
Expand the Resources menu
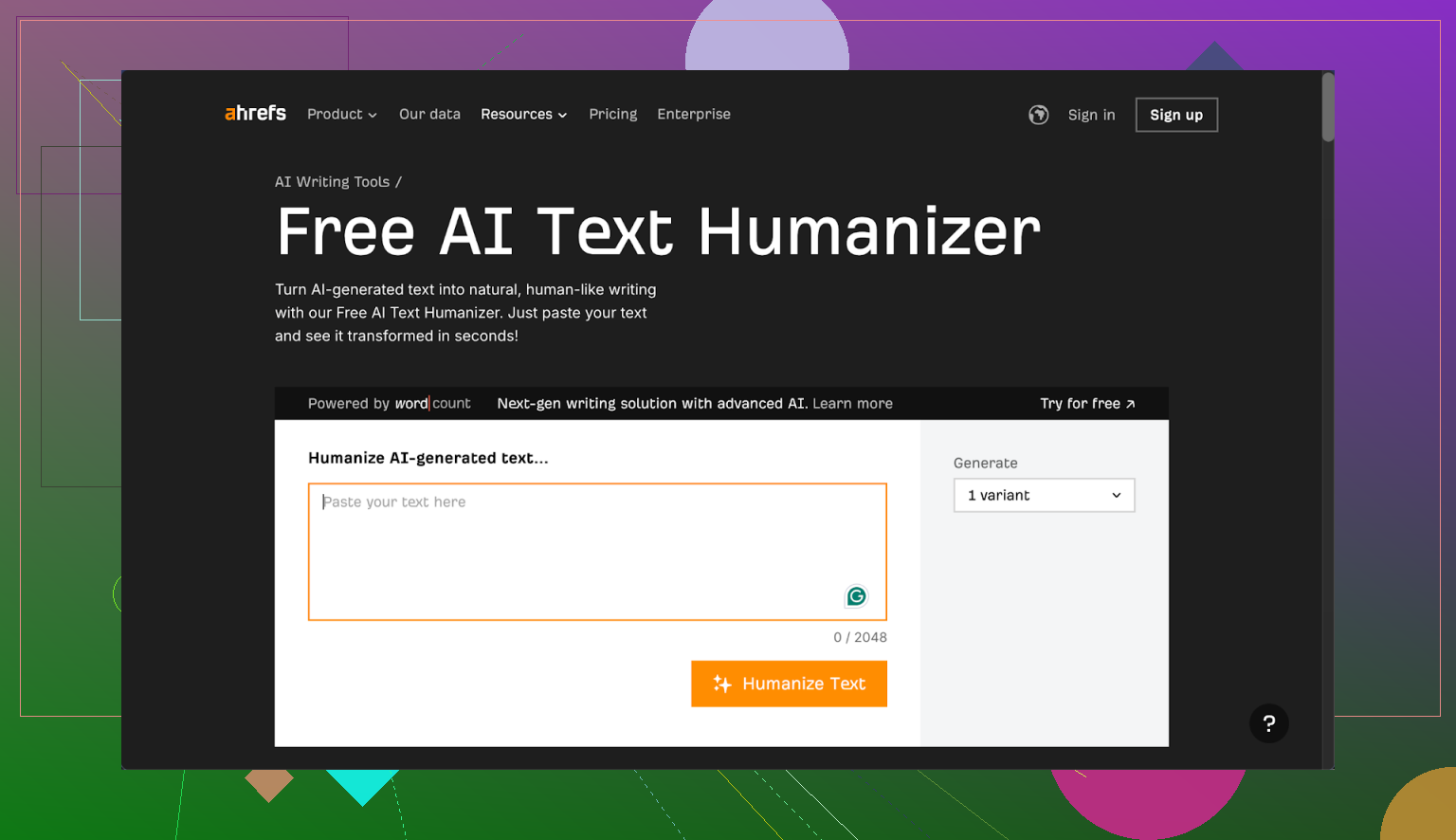tap(523, 115)
